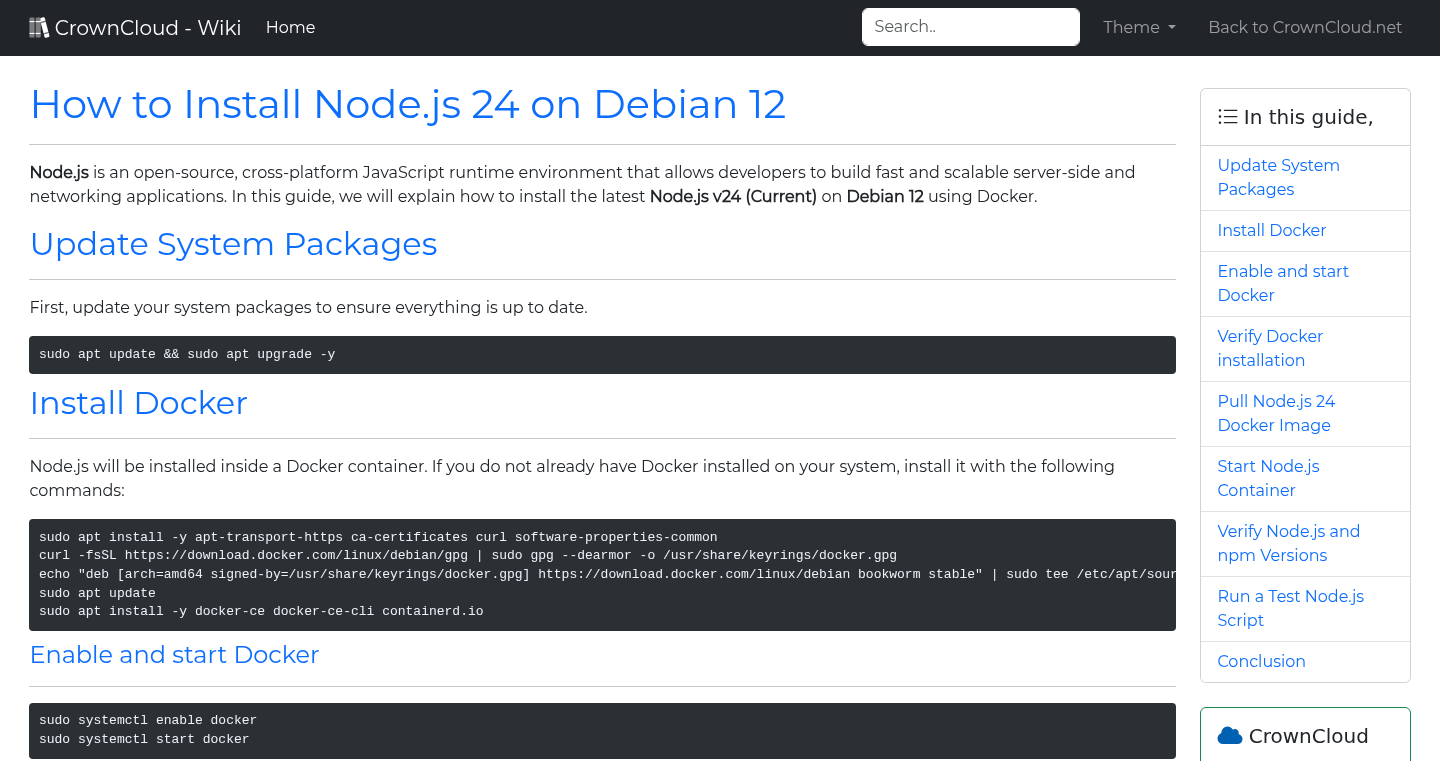This screenshot has height=761, width=1440.
Task: Click the CrownCloud Wiki books logo icon
Action: [x=39, y=28]
